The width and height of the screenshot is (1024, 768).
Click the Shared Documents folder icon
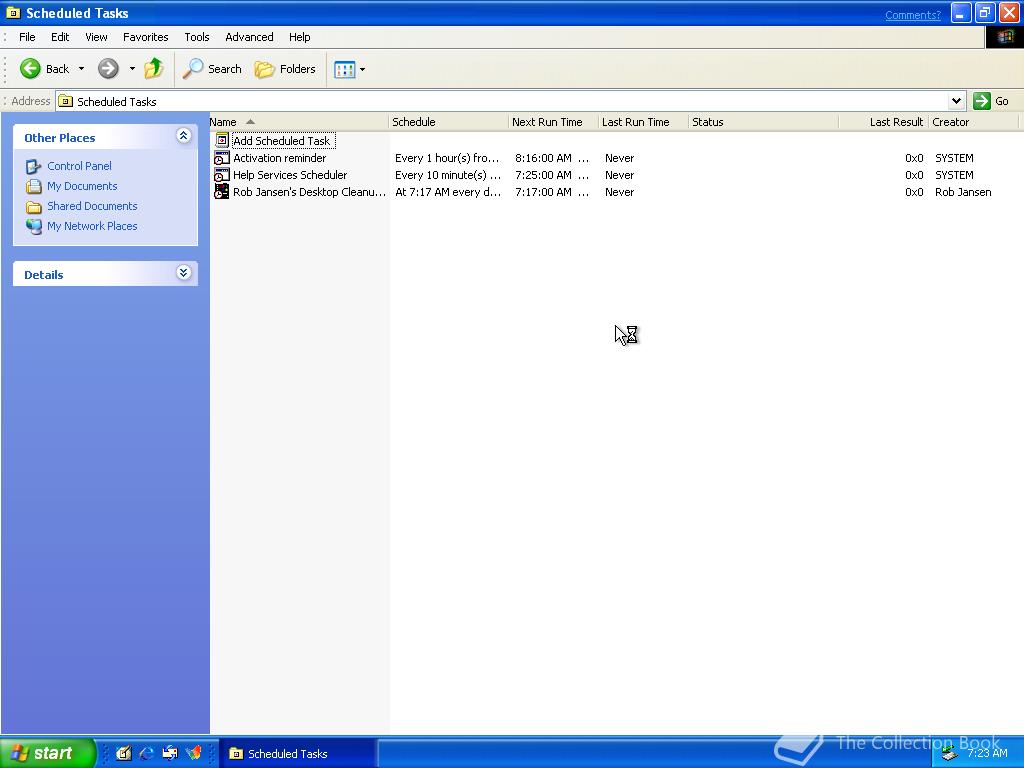click(x=34, y=207)
